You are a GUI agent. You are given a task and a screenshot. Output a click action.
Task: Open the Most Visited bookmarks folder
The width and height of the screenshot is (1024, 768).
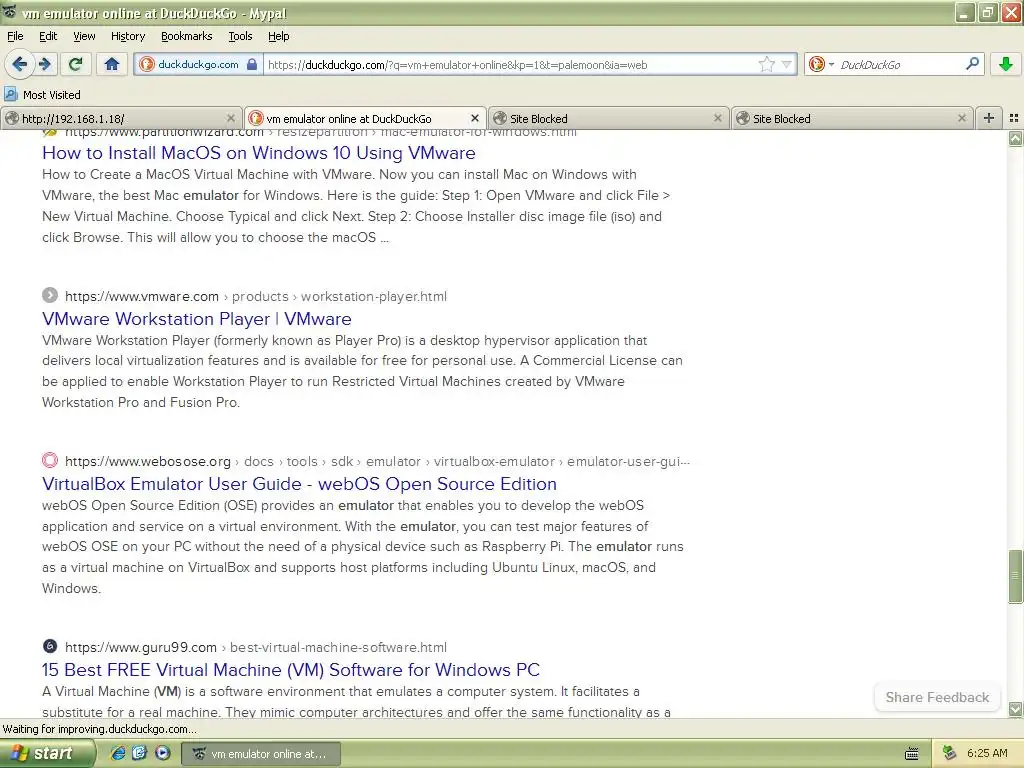(42, 95)
